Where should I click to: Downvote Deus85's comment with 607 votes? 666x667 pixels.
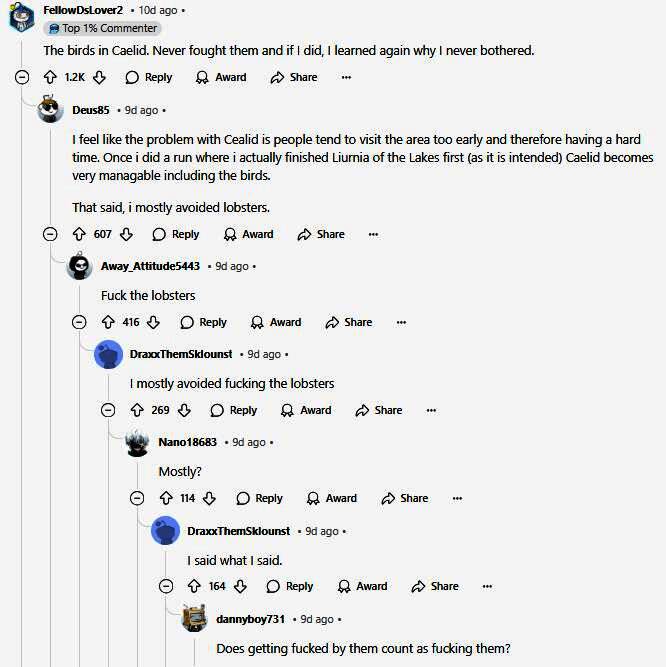[x=126, y=234]
